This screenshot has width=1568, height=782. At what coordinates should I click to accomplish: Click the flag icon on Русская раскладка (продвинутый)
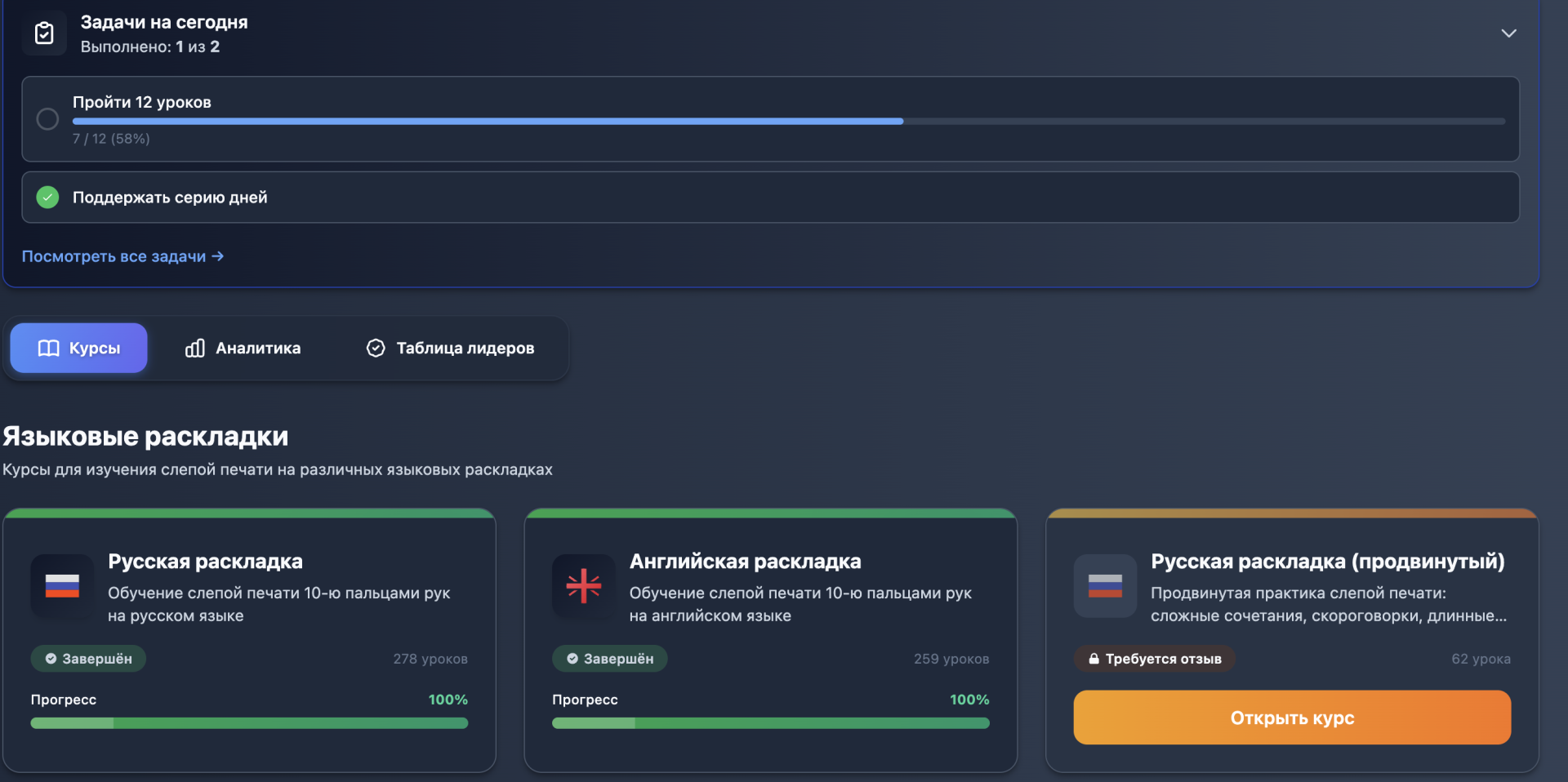(x=1104, y=586)
